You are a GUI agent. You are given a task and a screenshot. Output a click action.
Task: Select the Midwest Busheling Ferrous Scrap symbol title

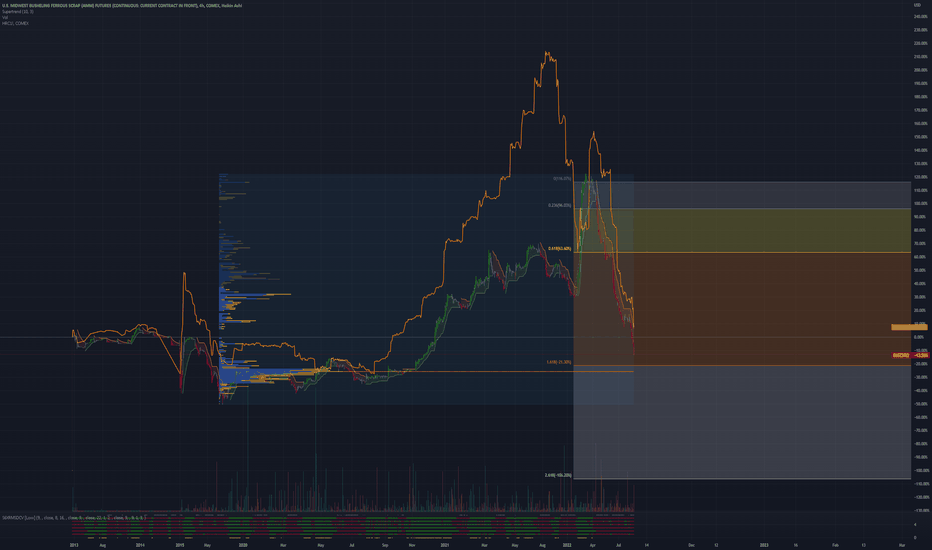pos(122,5)
